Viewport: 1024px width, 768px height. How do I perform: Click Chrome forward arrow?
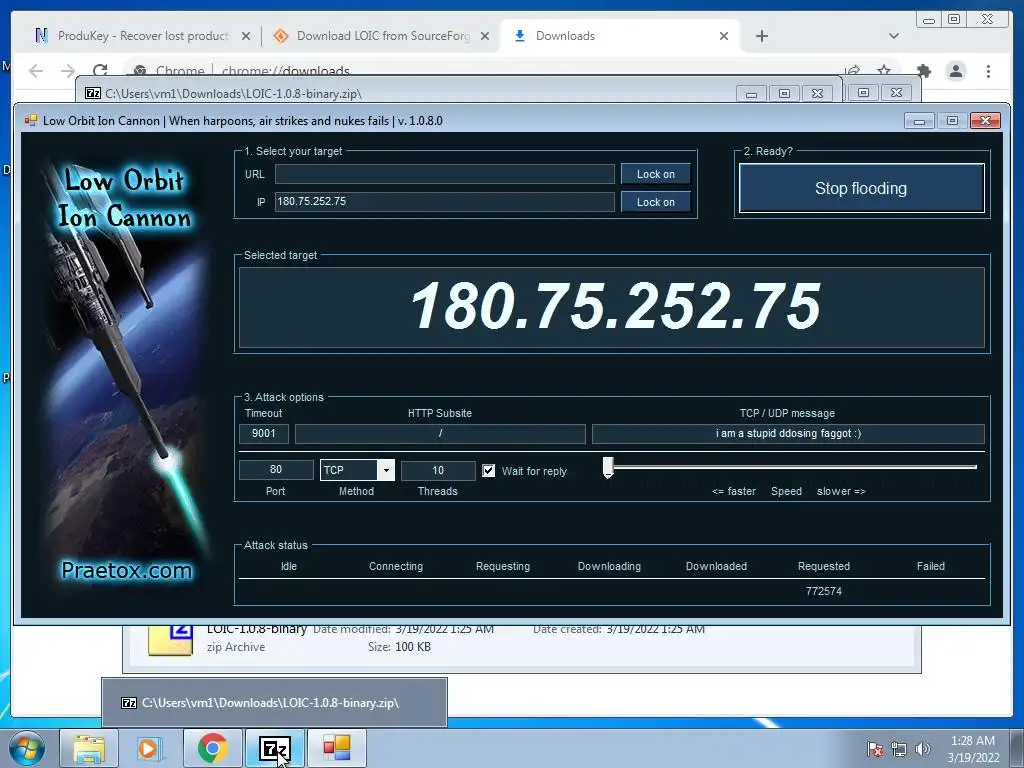[x=68, y=71]
